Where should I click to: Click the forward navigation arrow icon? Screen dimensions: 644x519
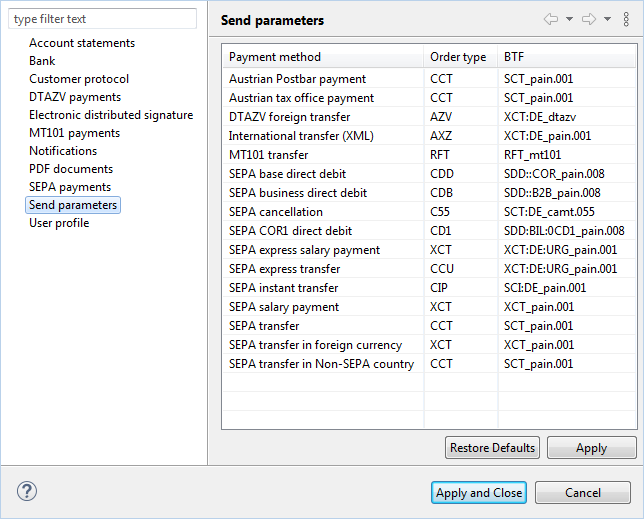click(589, 19)
